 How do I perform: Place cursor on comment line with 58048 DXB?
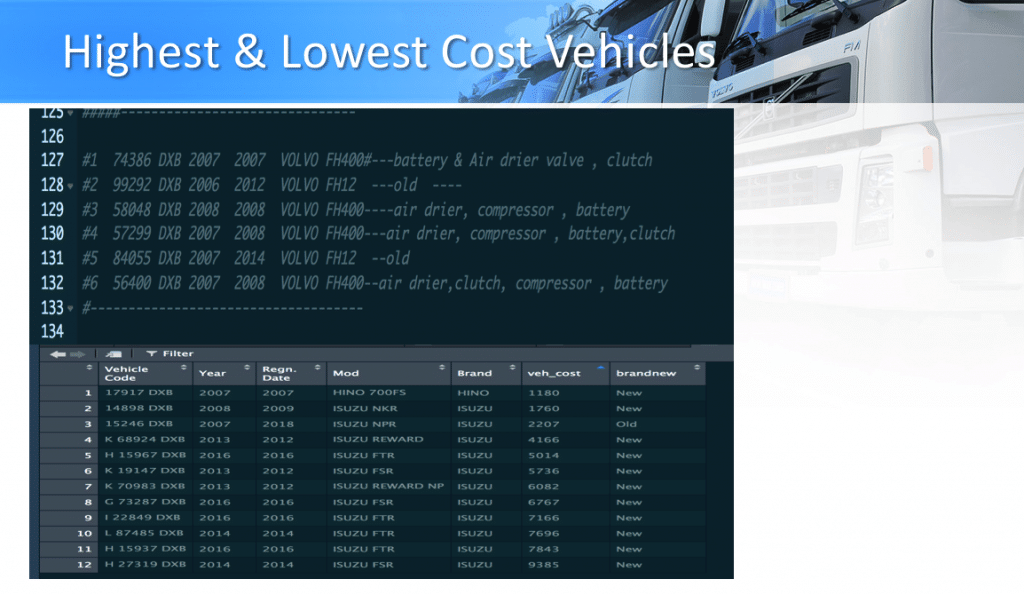(x=356, y=210)
